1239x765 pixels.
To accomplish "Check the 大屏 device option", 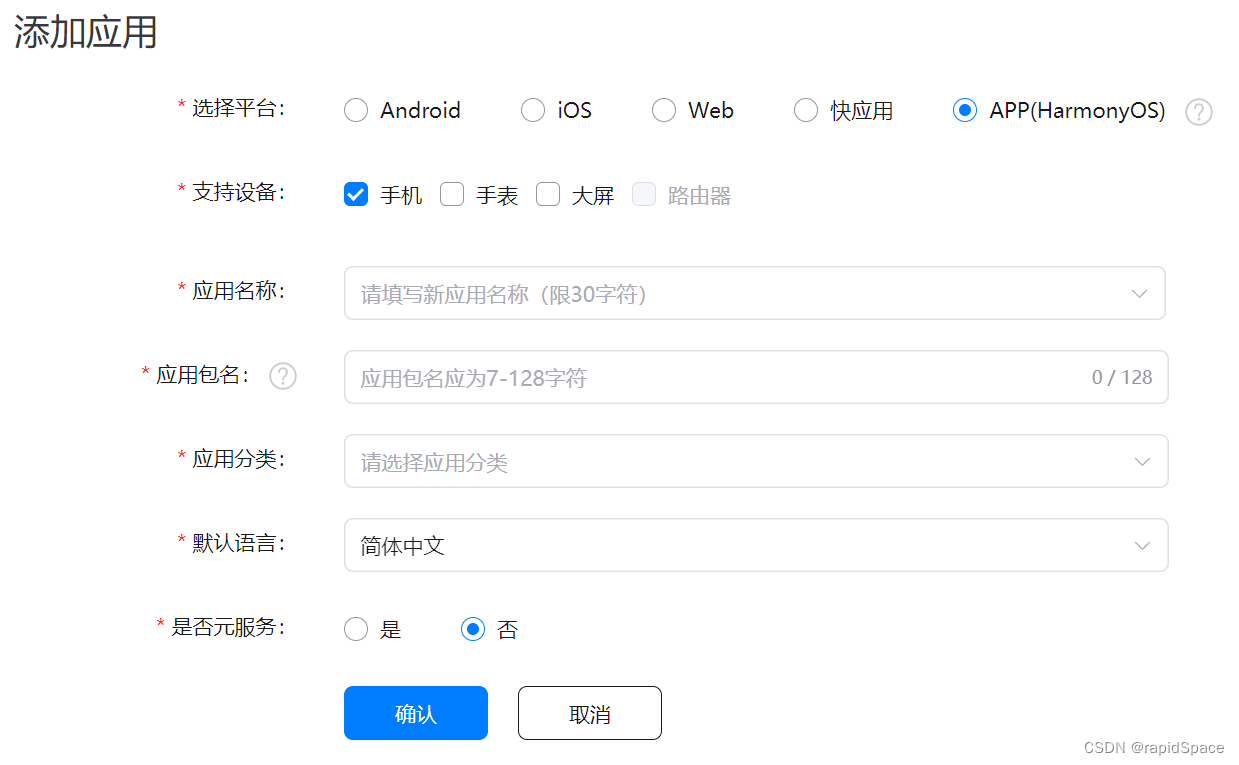I will [548, 194].
